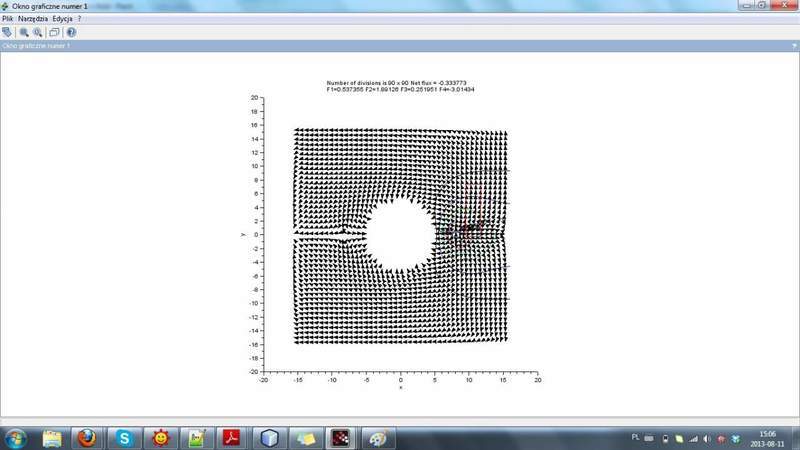Open the network signal tray icon

693,439
